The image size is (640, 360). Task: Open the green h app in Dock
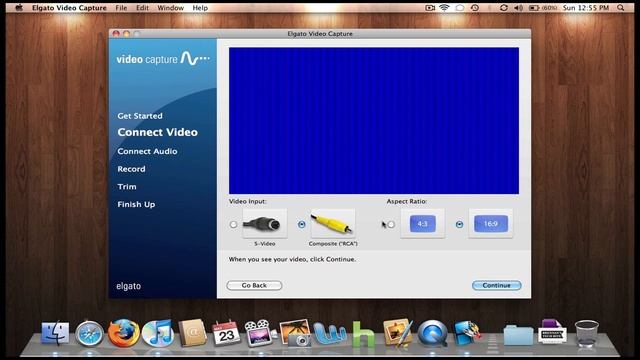click(363, 334)
